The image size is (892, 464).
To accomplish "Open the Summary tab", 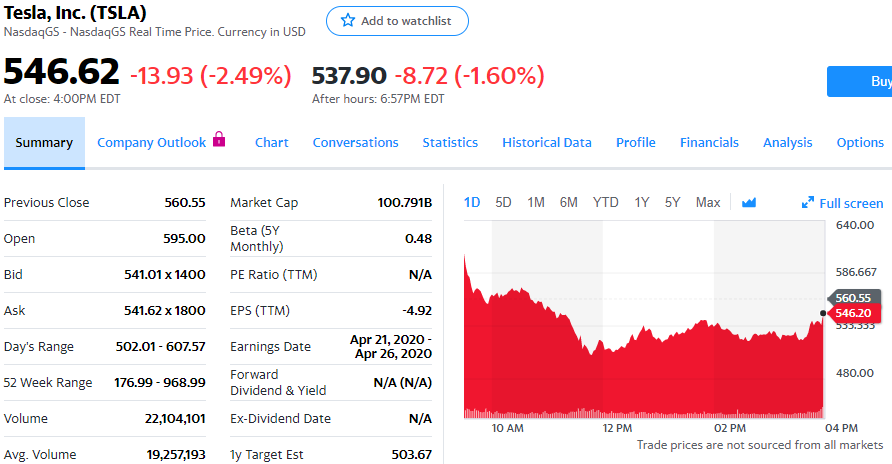I will tap(44, 143).
